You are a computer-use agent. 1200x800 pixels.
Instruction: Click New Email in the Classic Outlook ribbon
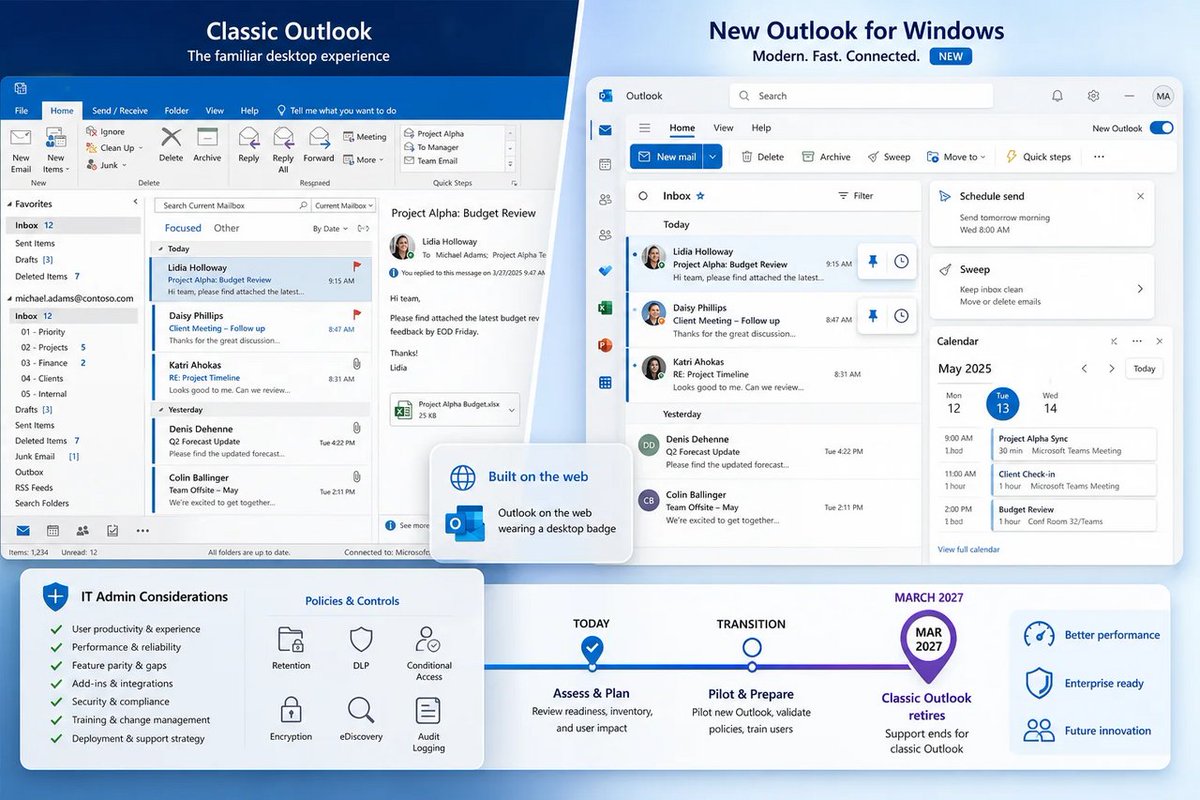click(21, 150)
